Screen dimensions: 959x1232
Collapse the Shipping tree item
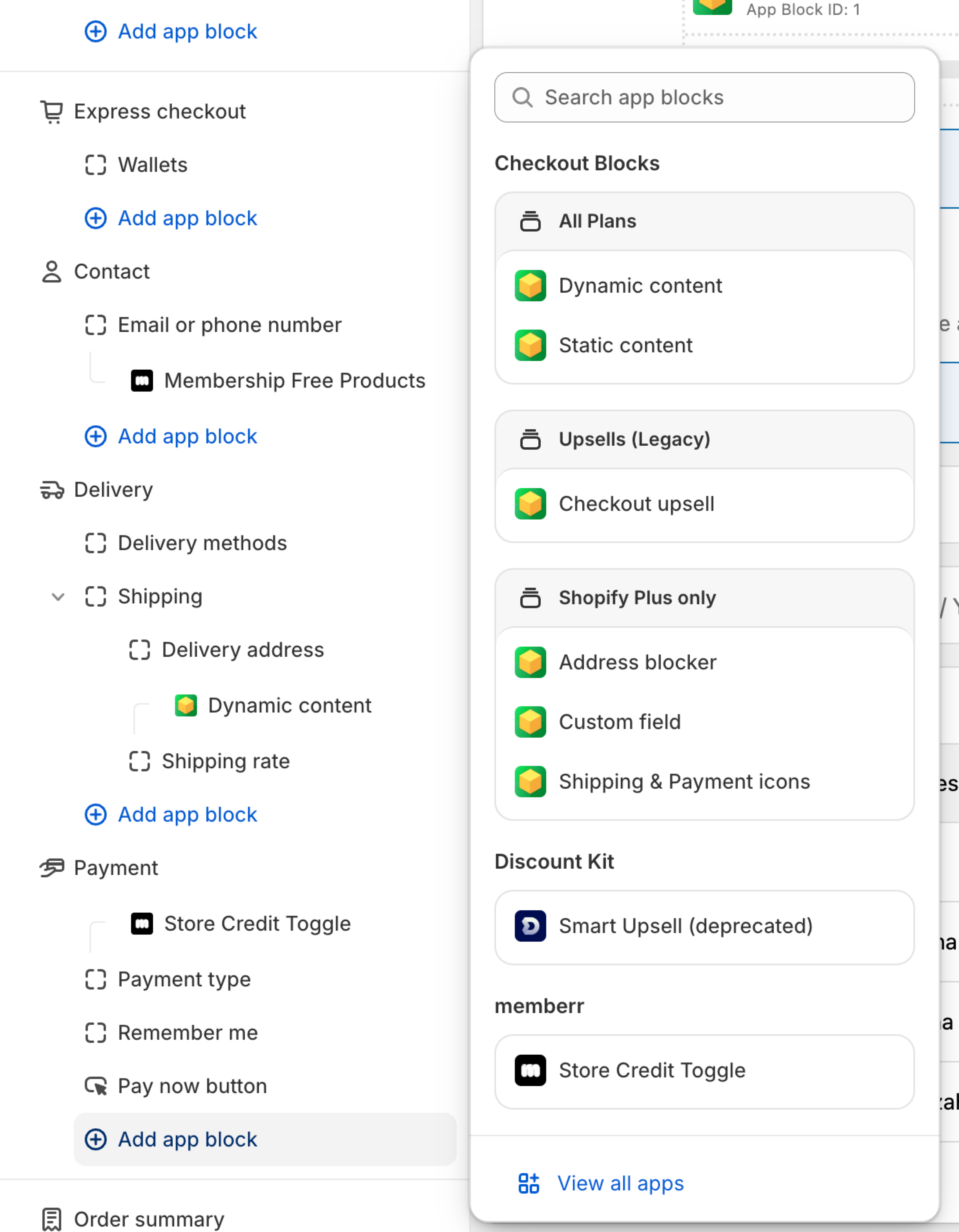[58, 597]
